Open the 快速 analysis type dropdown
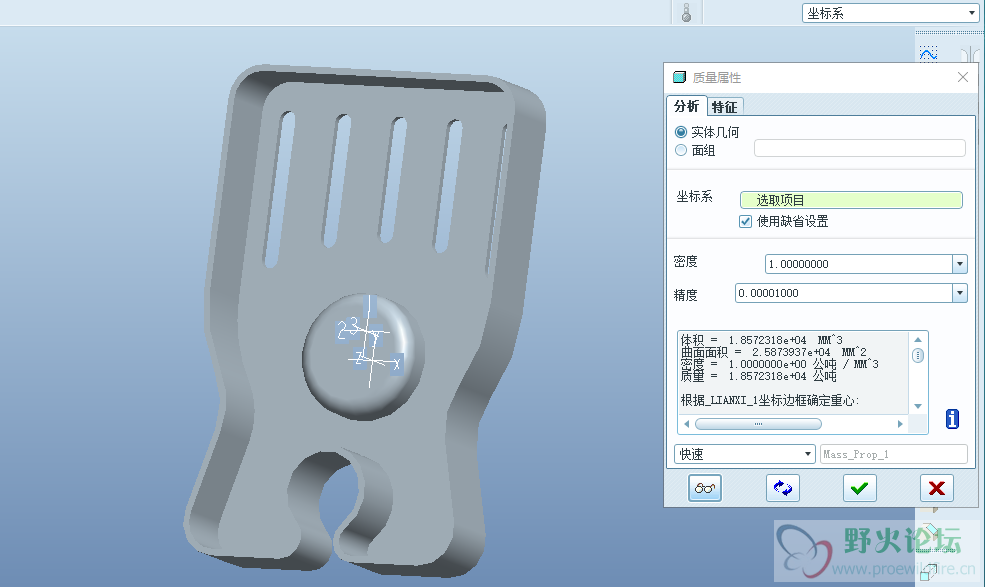 [744, 454]
